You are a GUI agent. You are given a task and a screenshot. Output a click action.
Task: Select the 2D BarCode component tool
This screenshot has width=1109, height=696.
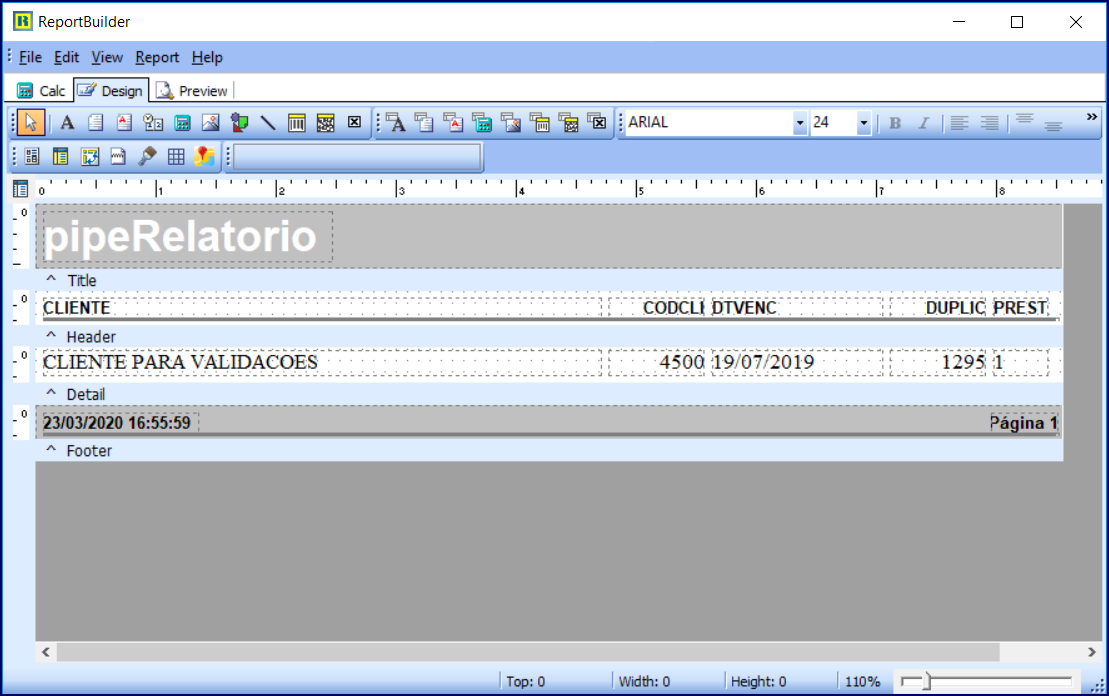(x=325, y=123)
